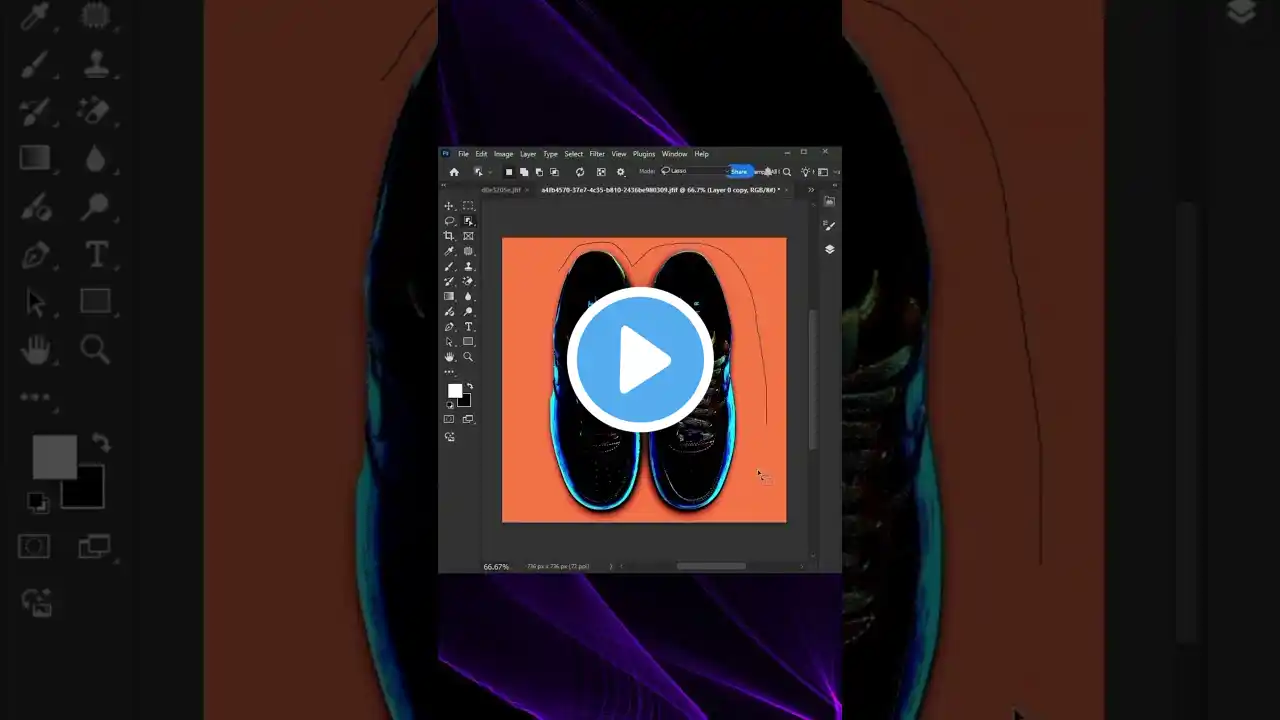Open the Mode Lasso dropdown
The height and width of the screenshot is (720, 1280).
pyautogui.click(x=695, y=171)
